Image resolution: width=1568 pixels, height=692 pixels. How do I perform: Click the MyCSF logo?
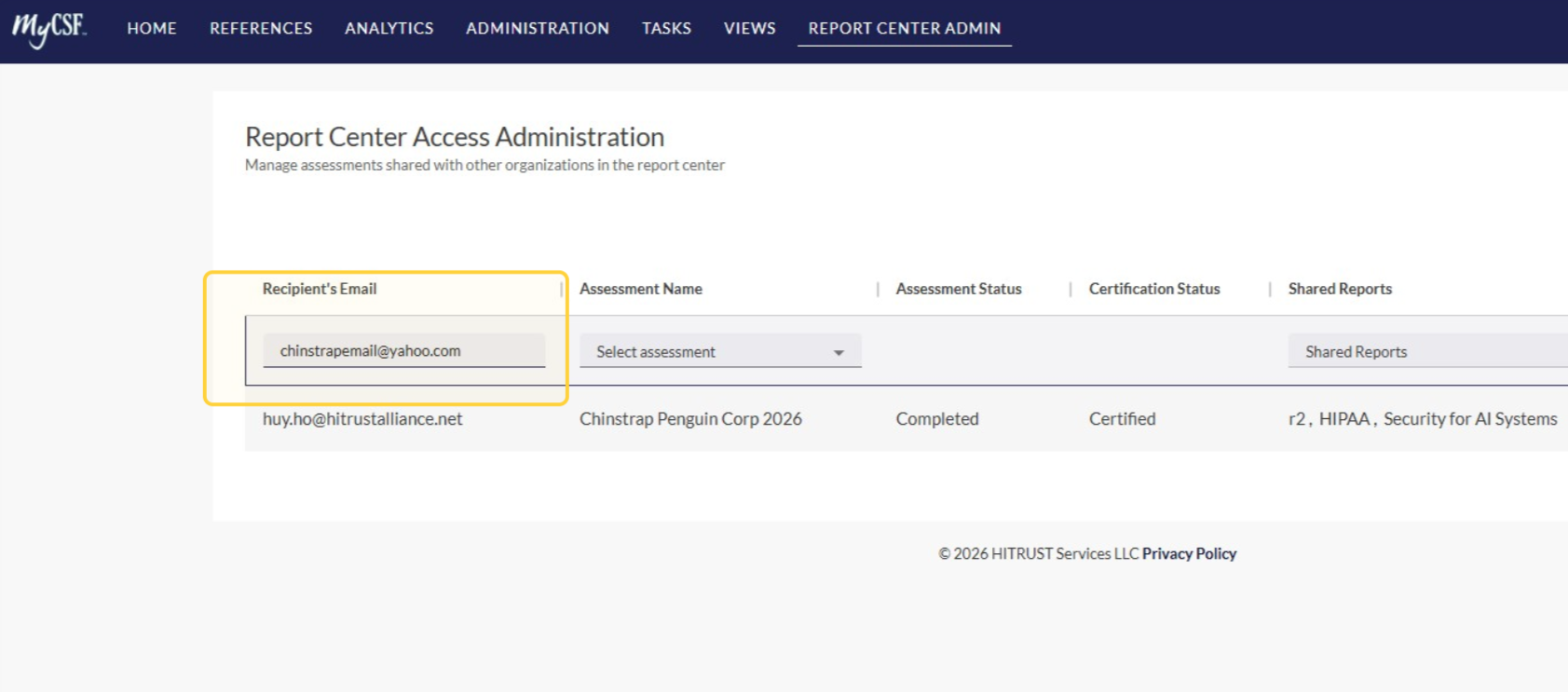49,29
